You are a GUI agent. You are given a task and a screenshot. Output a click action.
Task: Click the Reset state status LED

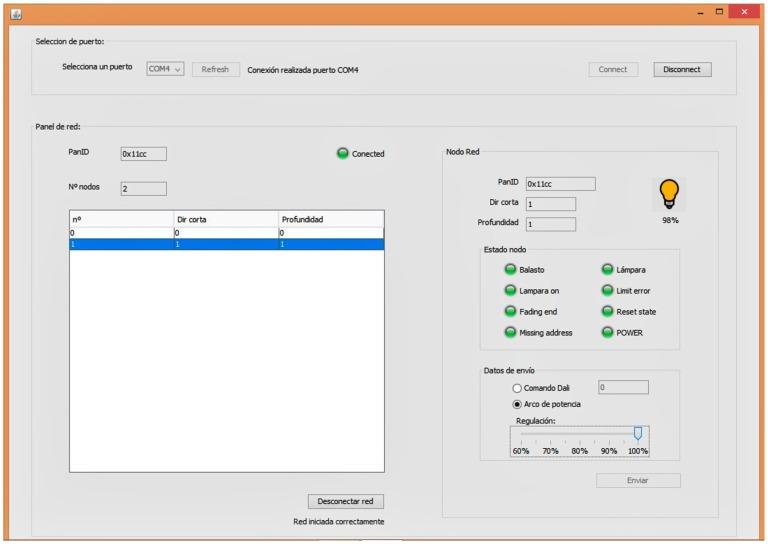[x=607, y=312]
